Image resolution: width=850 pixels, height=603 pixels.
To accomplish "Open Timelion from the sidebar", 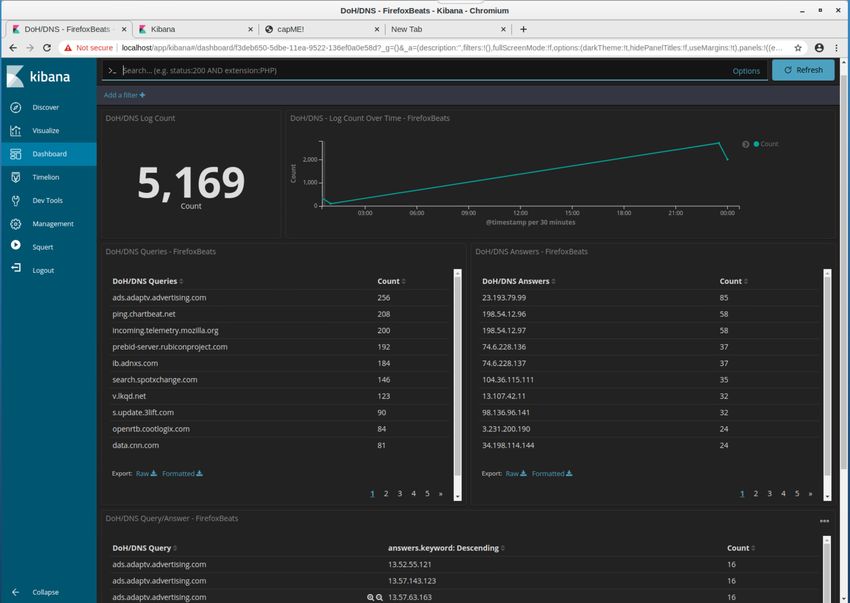I will coord(48,177).
